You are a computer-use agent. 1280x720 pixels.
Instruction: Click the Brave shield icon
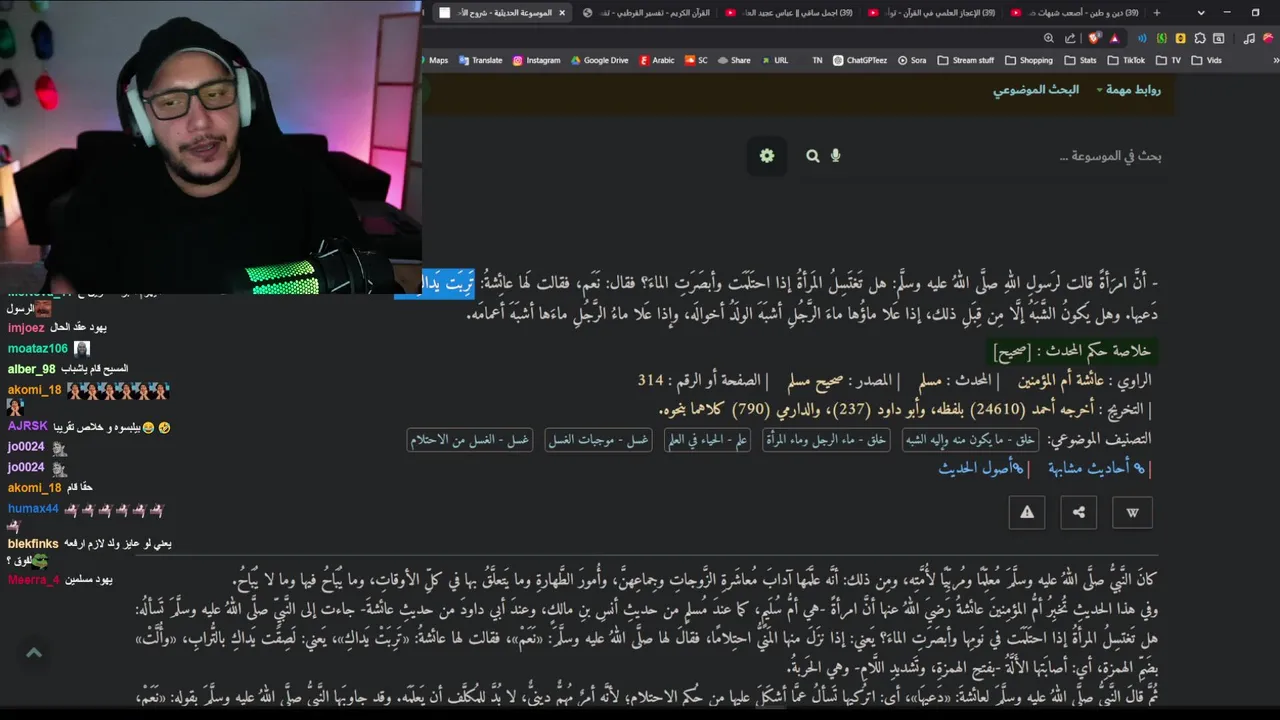1094,38
